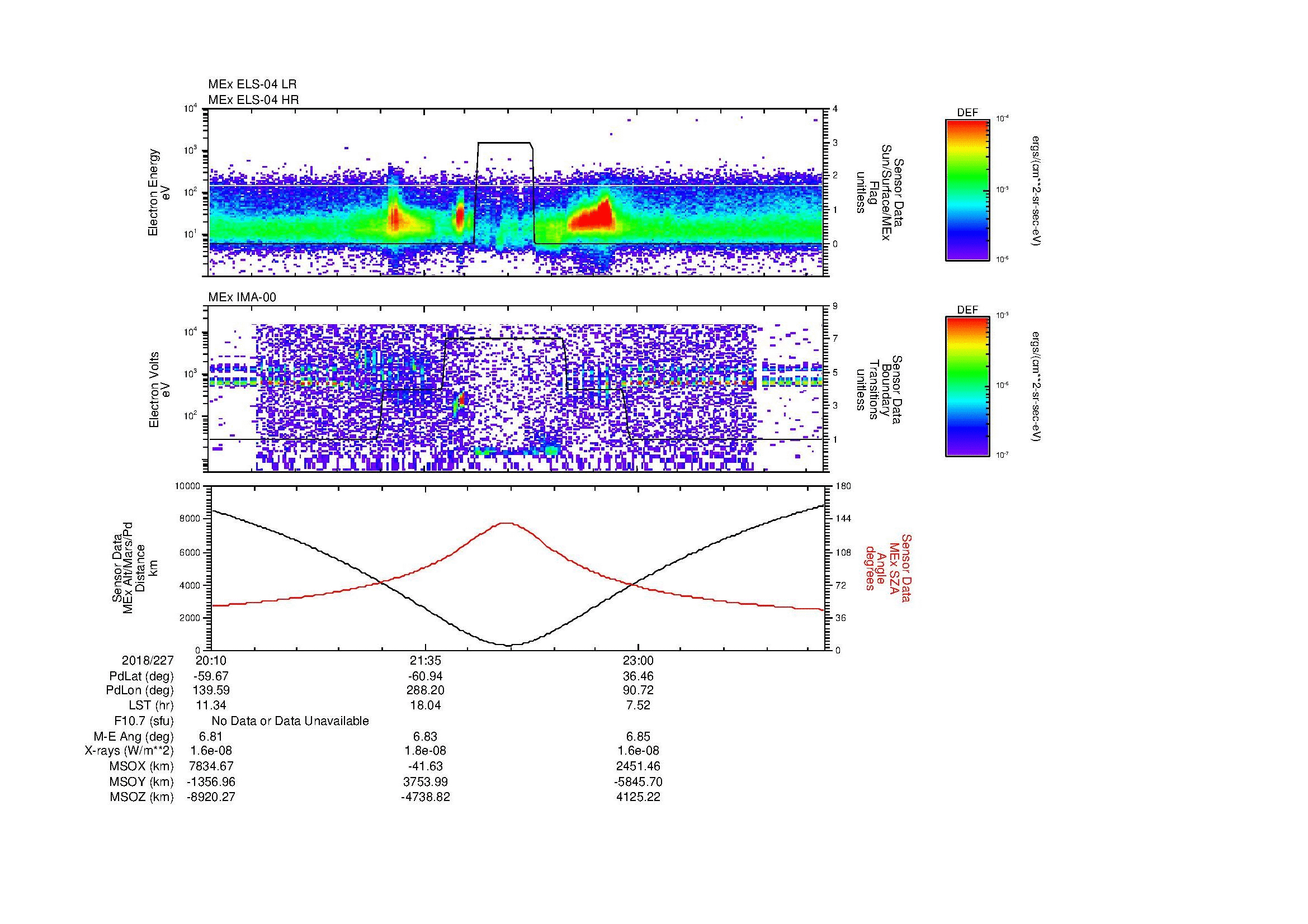The image size is (1308, 924).
Task: Click the MSOY value -1356.96
Action: (211, 781)
